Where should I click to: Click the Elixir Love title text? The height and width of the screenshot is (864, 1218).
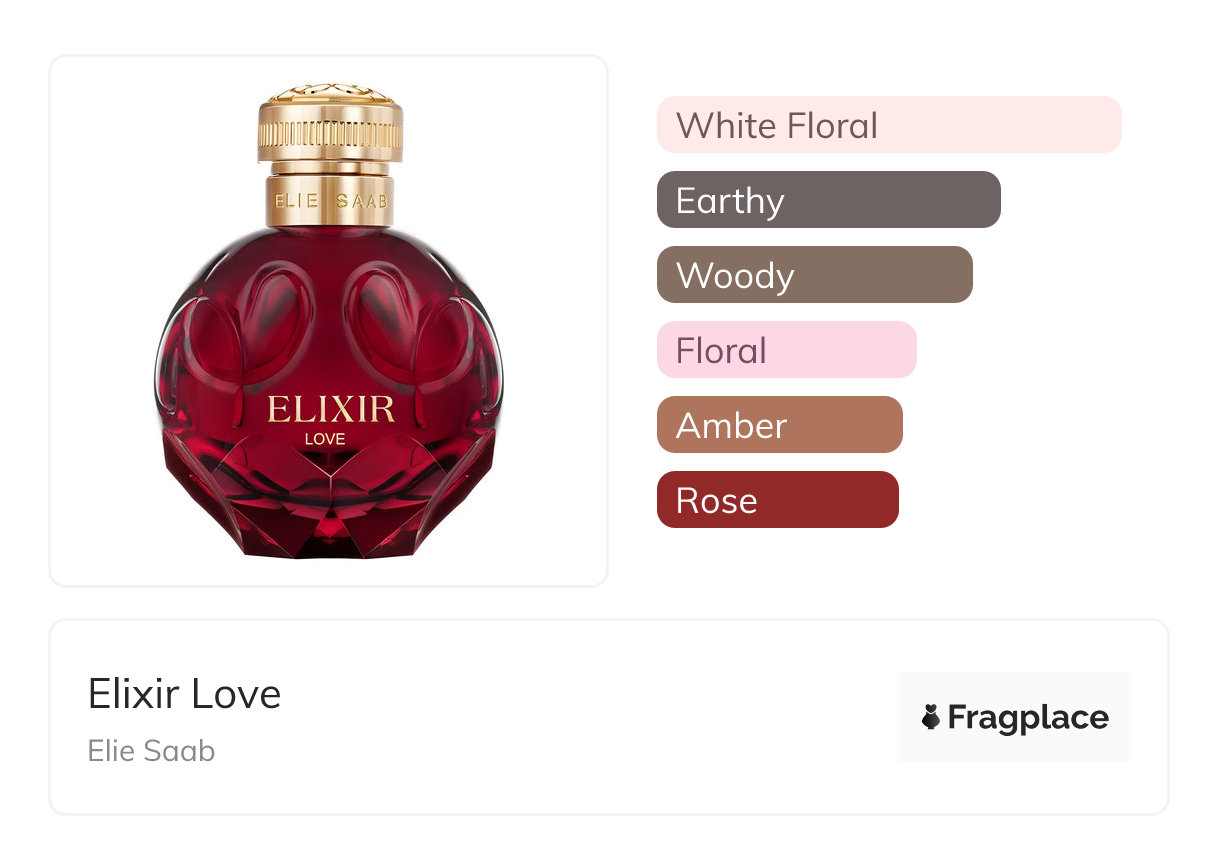click(185, 694)
